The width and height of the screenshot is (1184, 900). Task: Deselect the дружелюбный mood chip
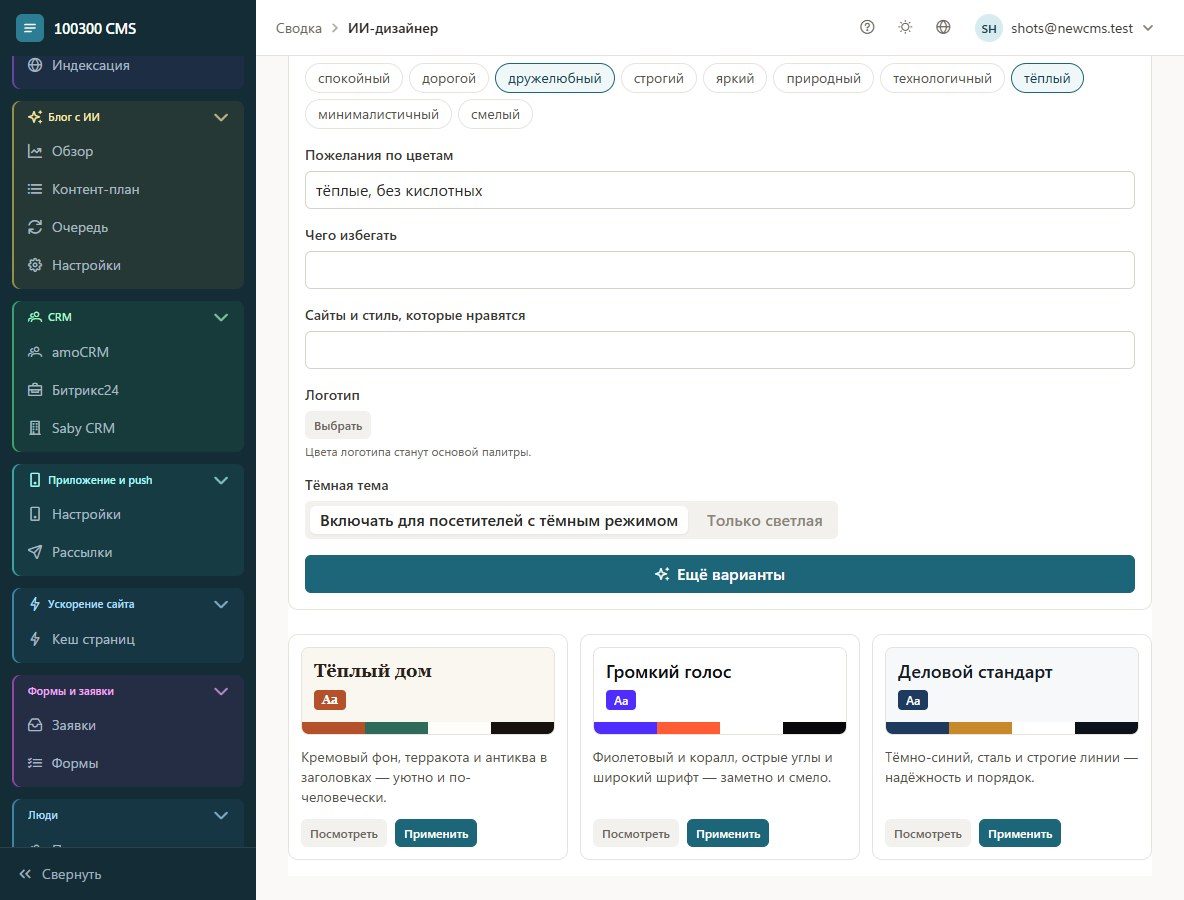click(x=554, y=78)
